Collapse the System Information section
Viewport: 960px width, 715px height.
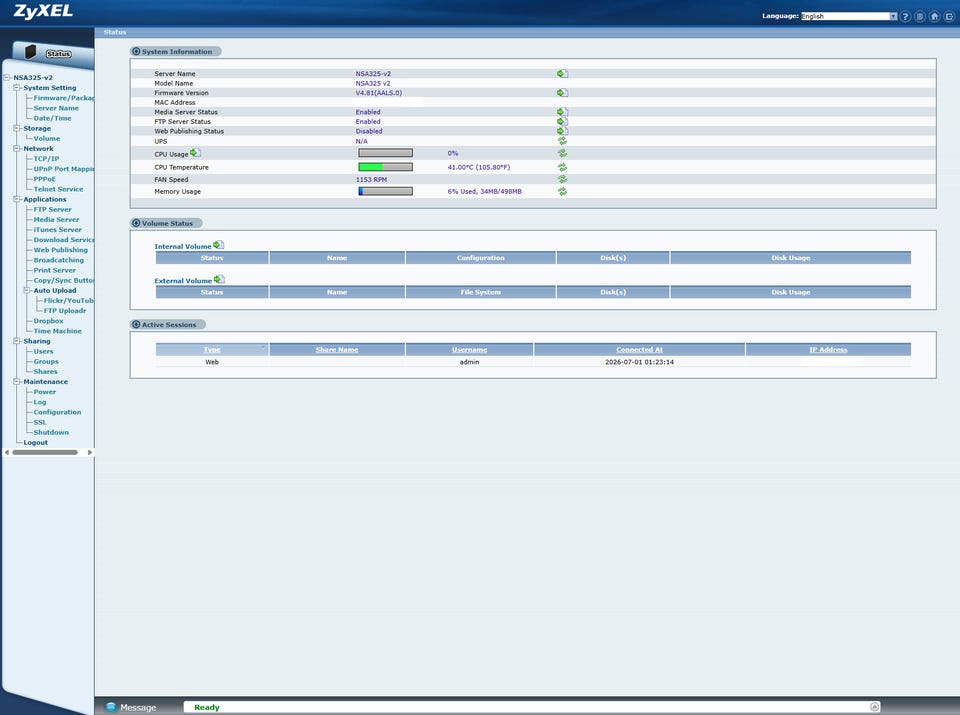point(136,51)
